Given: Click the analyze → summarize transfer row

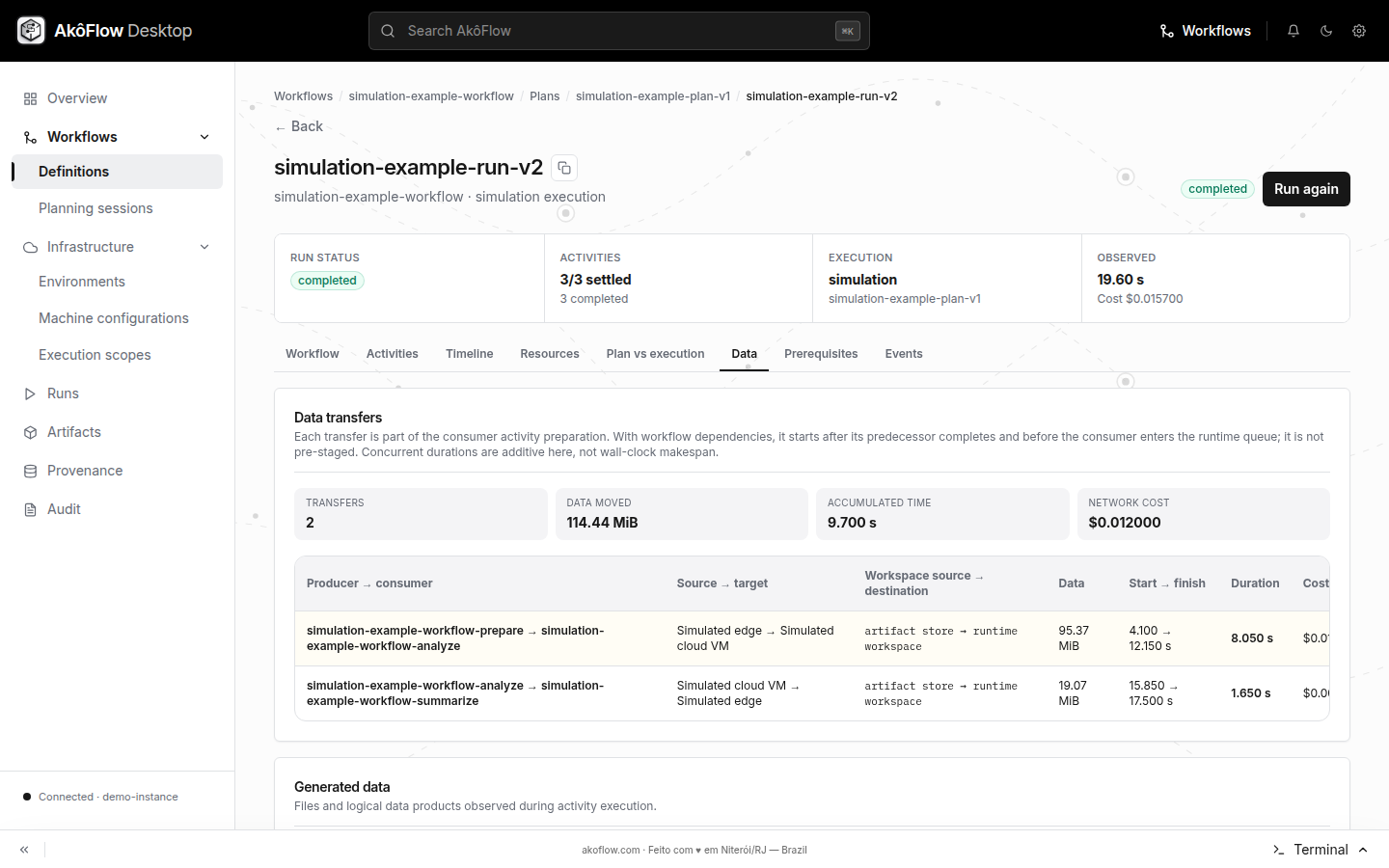Looking at the screenshot, I should coord(812,693).
